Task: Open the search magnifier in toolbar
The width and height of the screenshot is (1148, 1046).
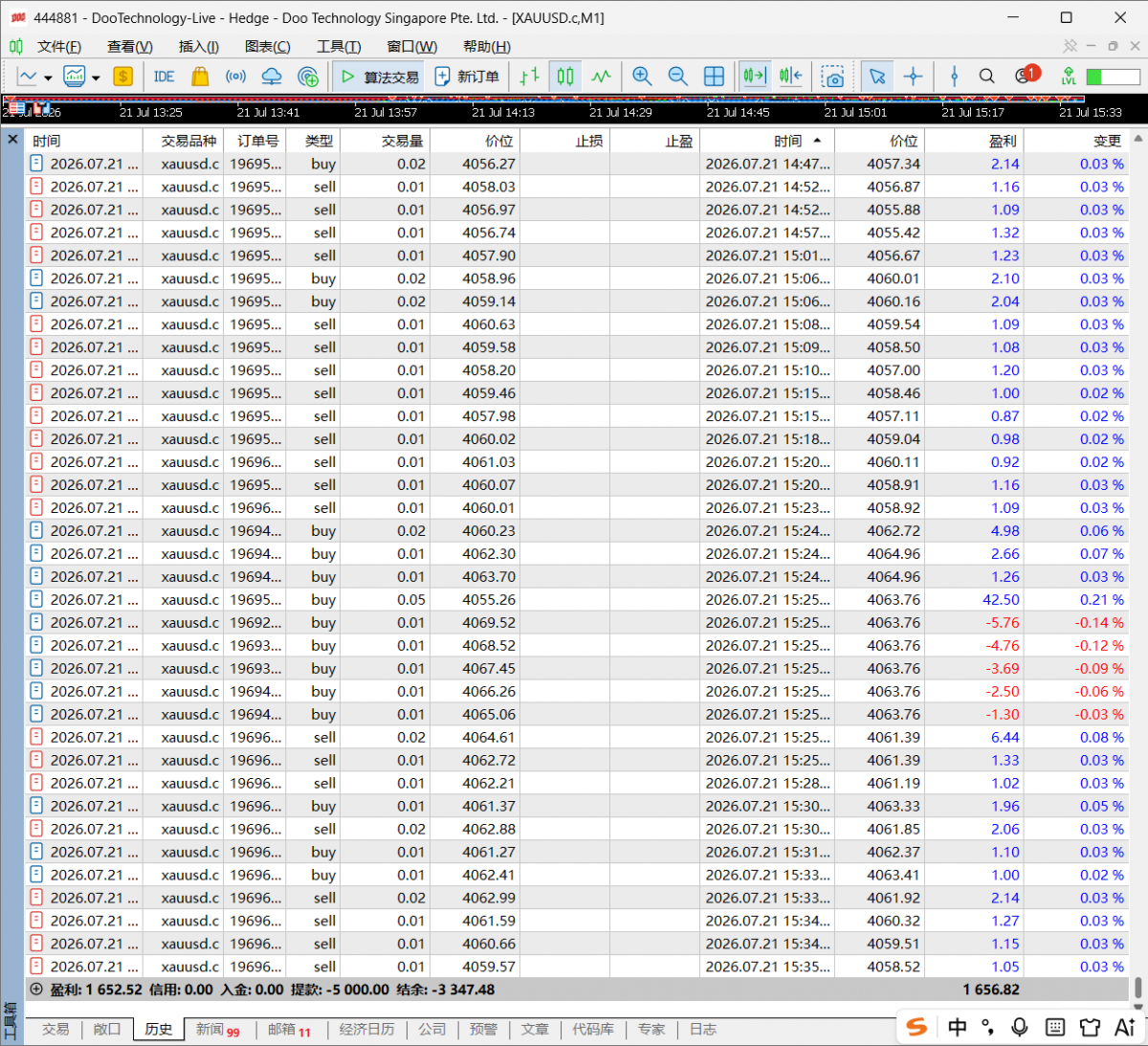Action: [x=987, y=77]
